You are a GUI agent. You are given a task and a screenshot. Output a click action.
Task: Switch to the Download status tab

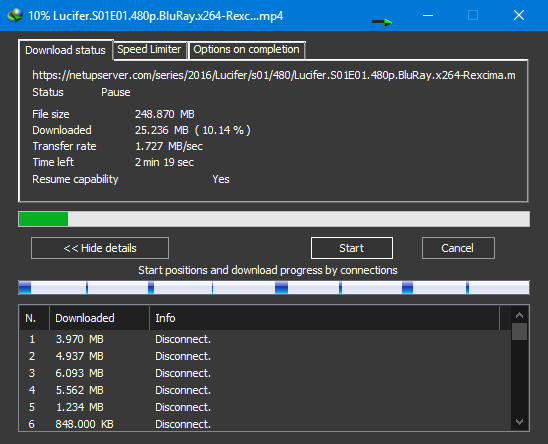(x=65, y=50)
